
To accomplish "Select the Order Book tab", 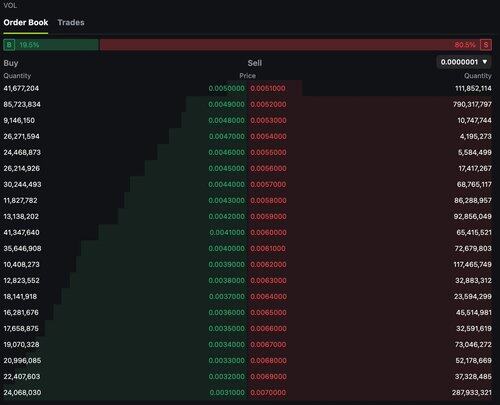I will pyautogui.click(x=26, y=22).
